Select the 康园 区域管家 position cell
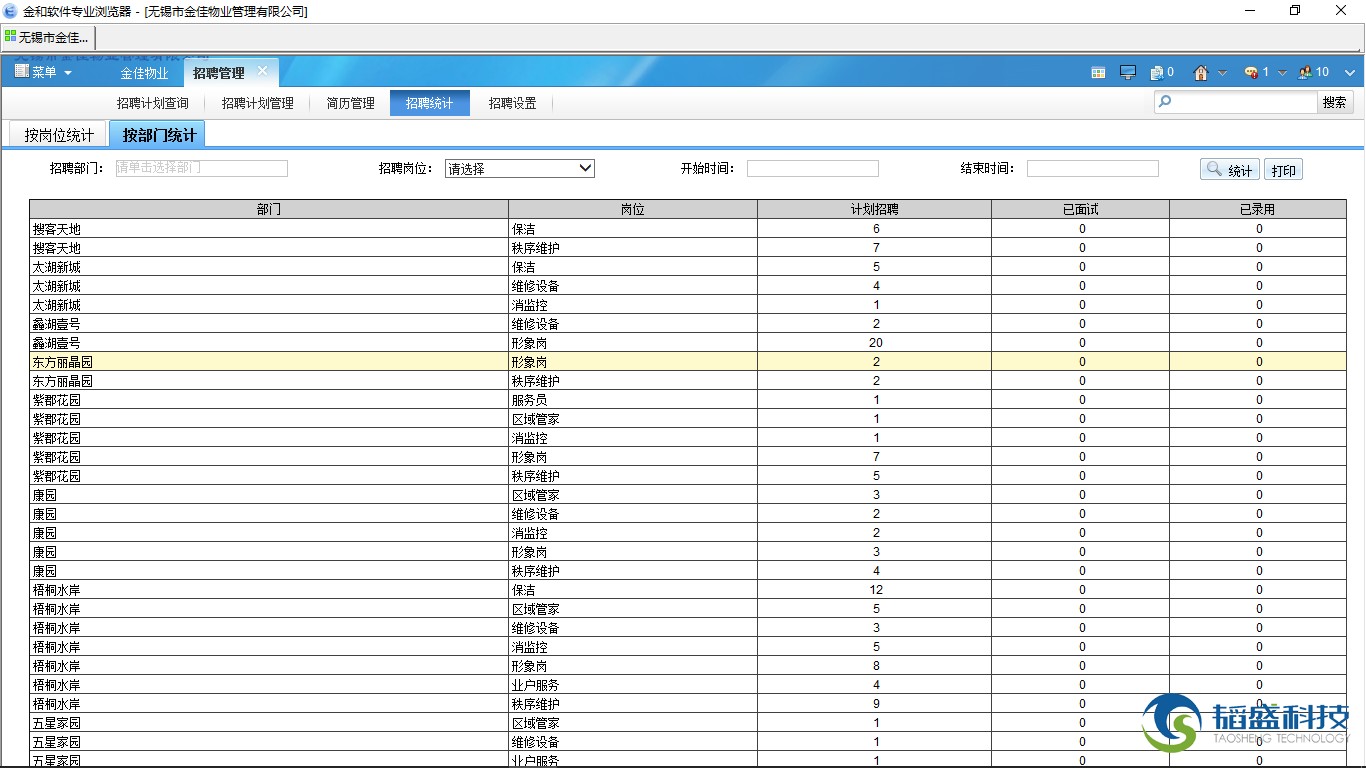The height and width of the screenshot is (768, 1366). 633,495
